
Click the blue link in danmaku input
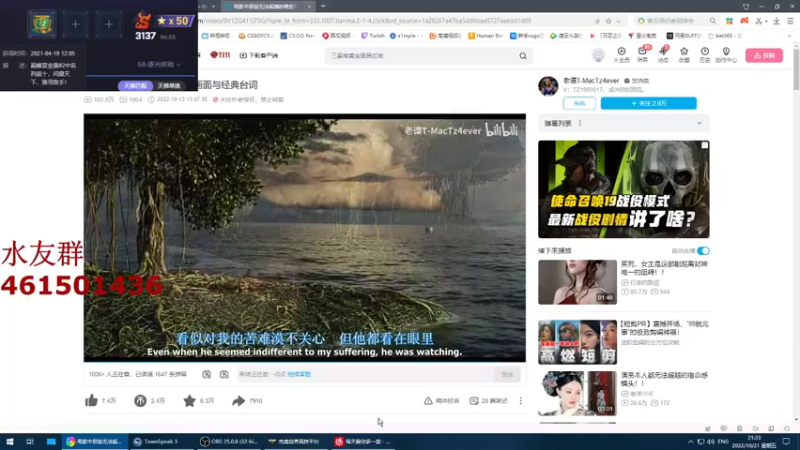click(299, 374)
